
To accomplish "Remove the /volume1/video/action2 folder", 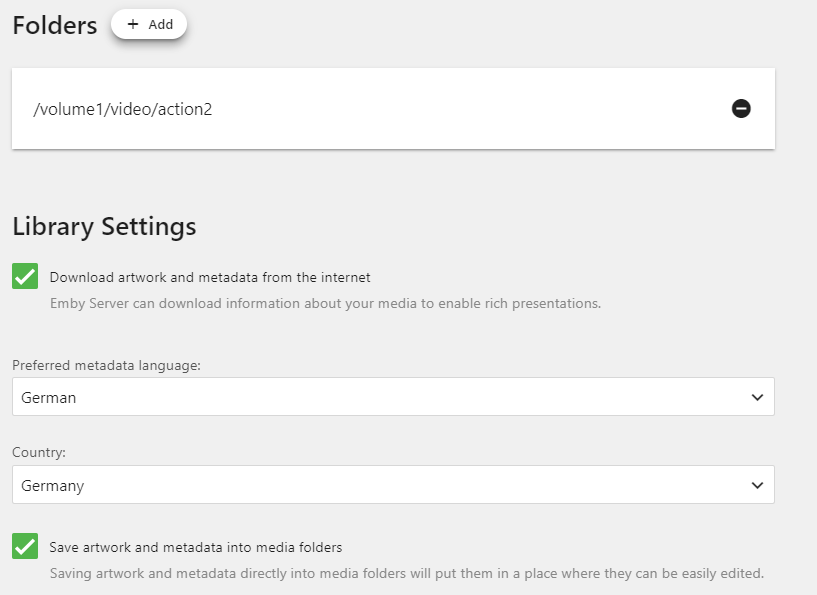I will (741, 108).
